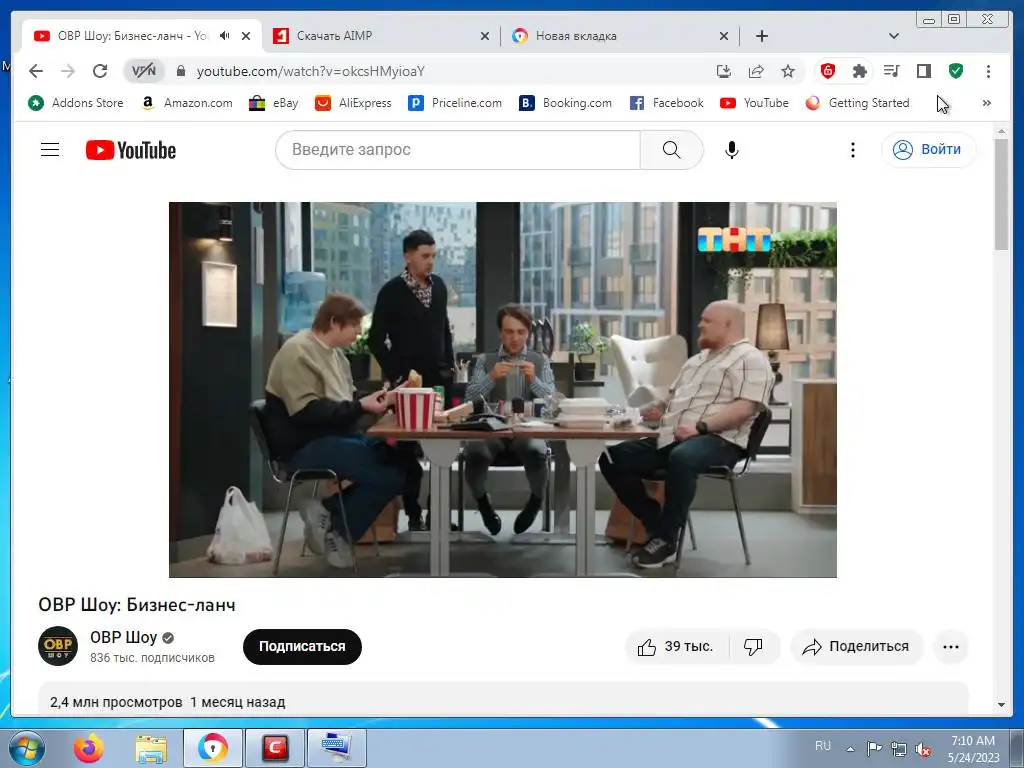The width and height of the screenshot is (1024, 768).
Task: Bookmark this page with the star icon
Action: tap(788, 71)
